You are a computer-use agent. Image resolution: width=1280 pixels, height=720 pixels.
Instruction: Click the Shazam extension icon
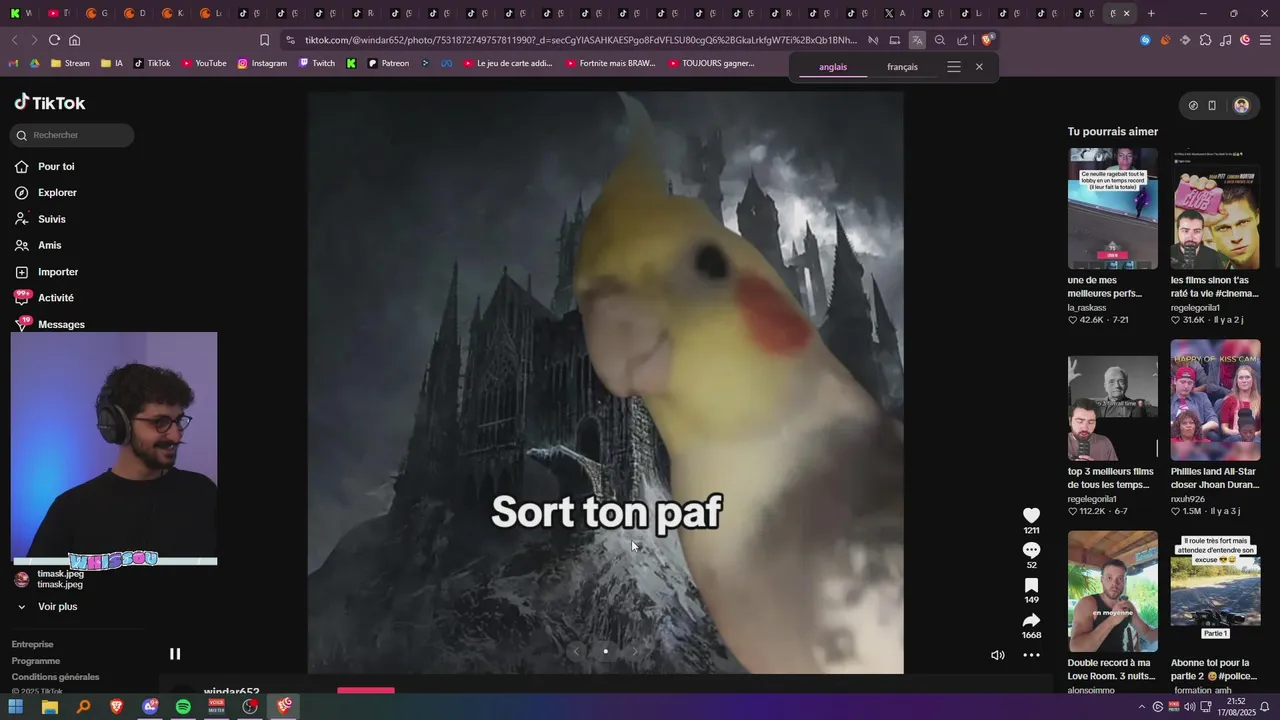(1145, 40)
